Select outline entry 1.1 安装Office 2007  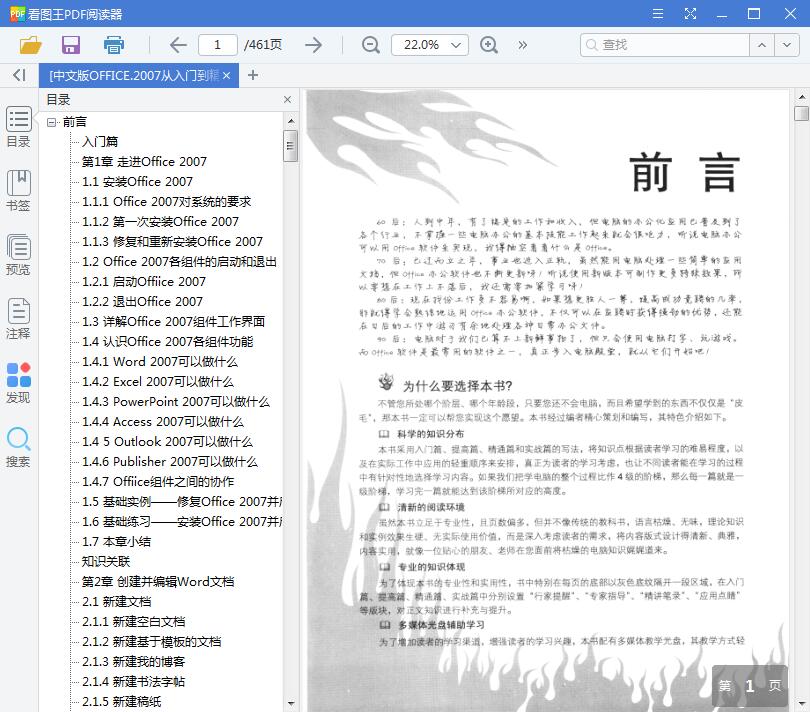click(x=137, y=182)
